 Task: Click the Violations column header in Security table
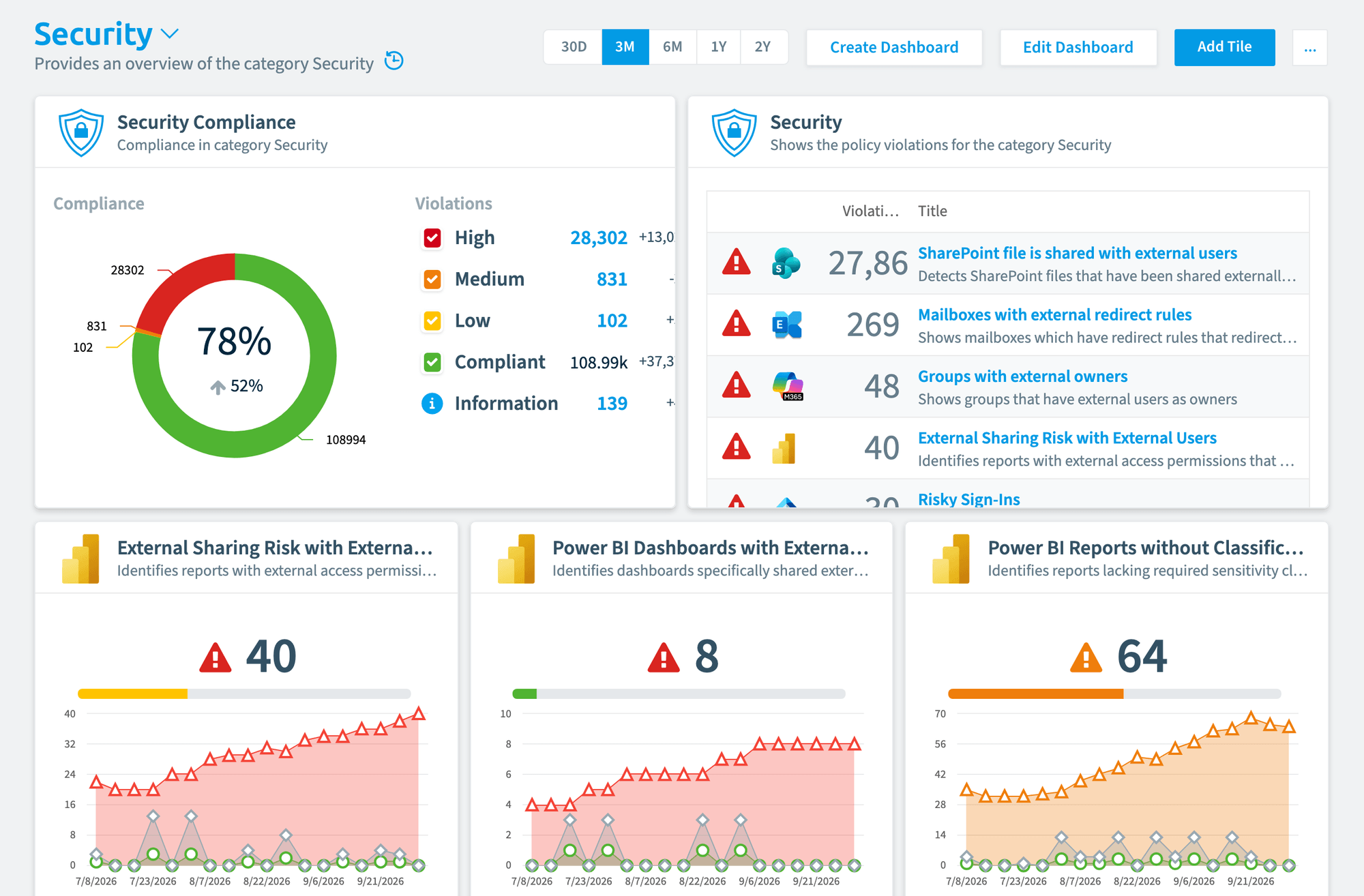click(870, 211)
